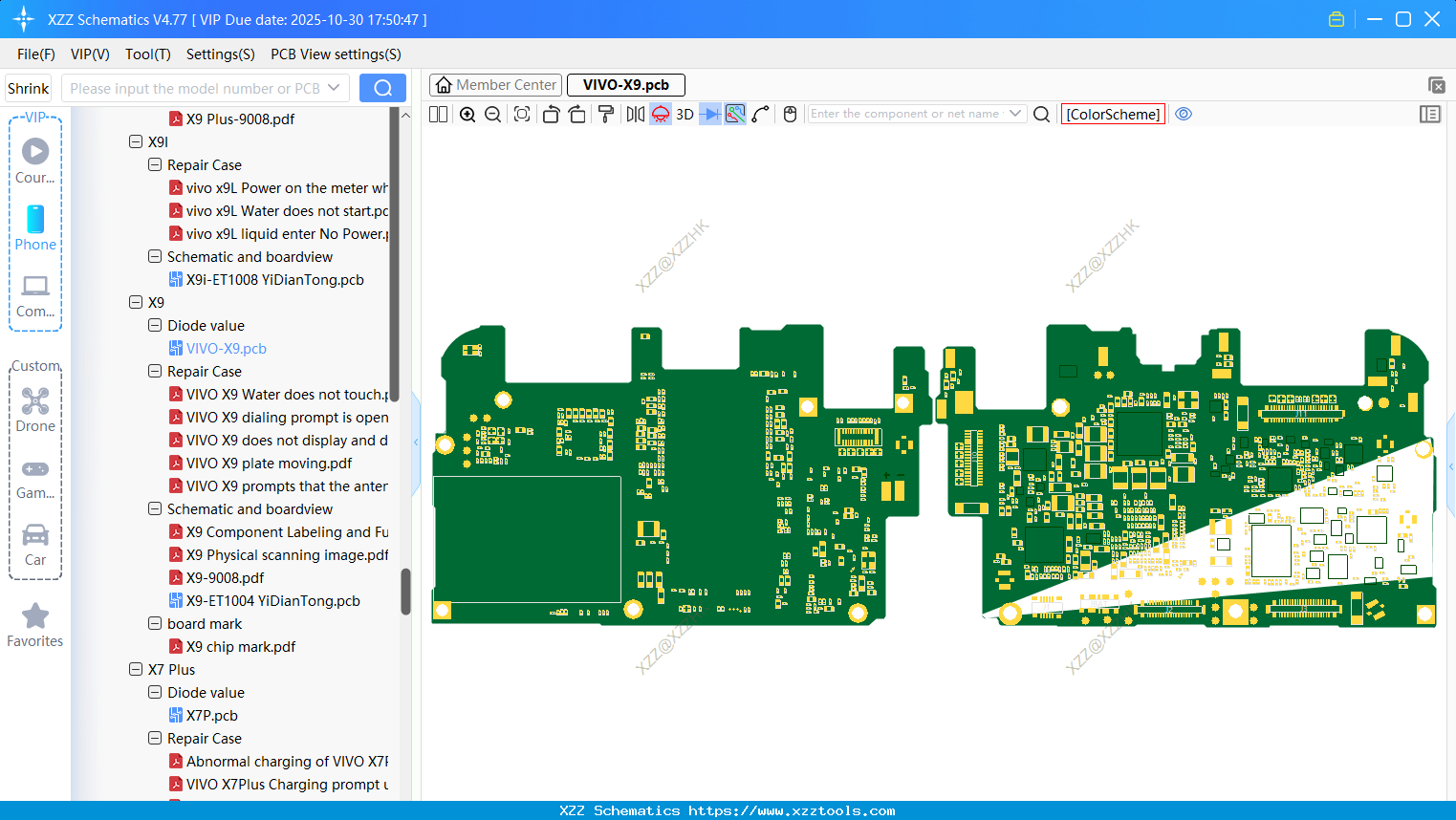The image size is (1456, 820).
Task: Click the Shrink button
Action: [28, 88]
